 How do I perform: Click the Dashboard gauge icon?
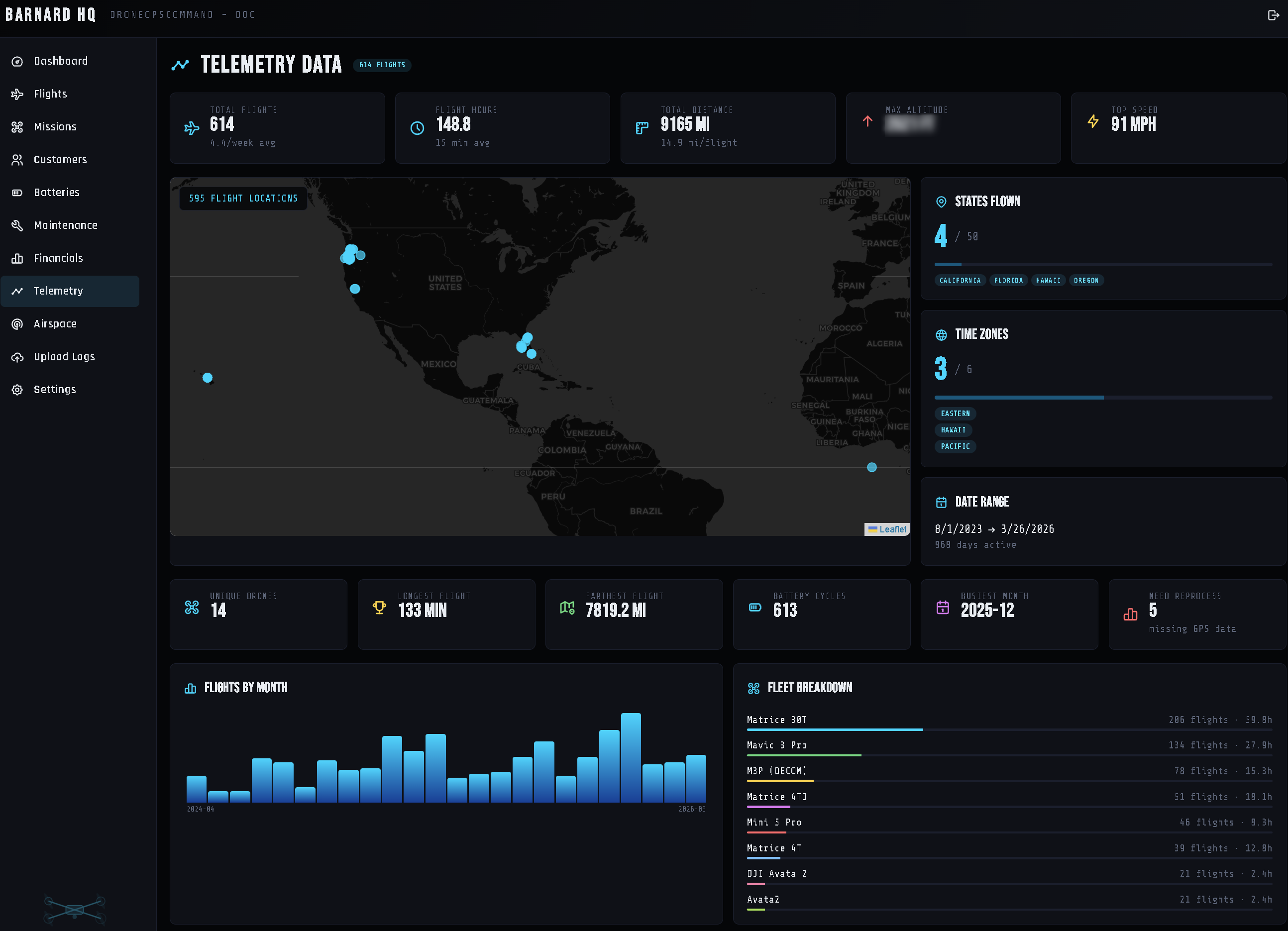tap(17, 61)
